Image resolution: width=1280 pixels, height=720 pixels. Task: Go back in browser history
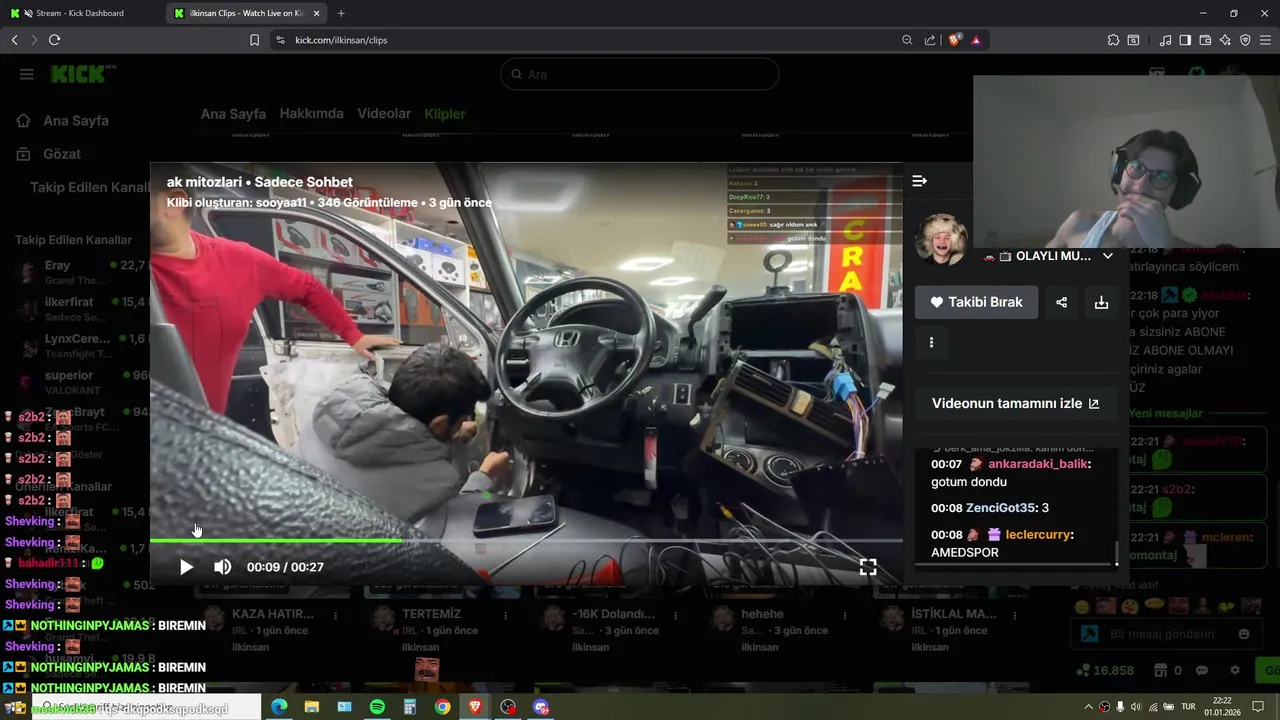[14, 40]
